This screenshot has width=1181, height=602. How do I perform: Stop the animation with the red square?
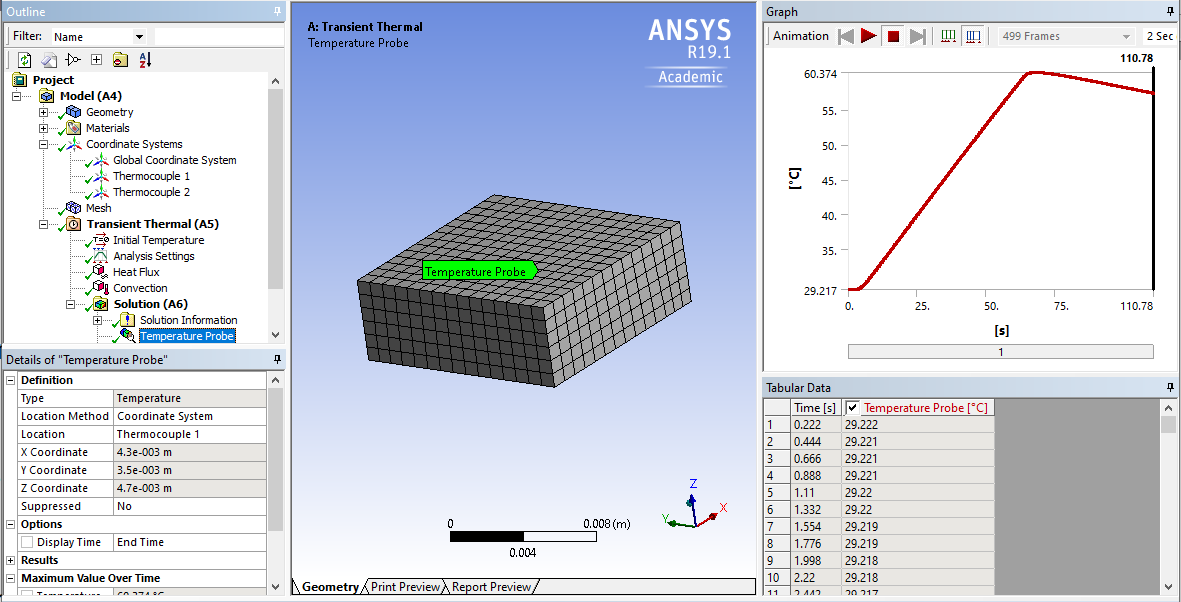[893, 36]
